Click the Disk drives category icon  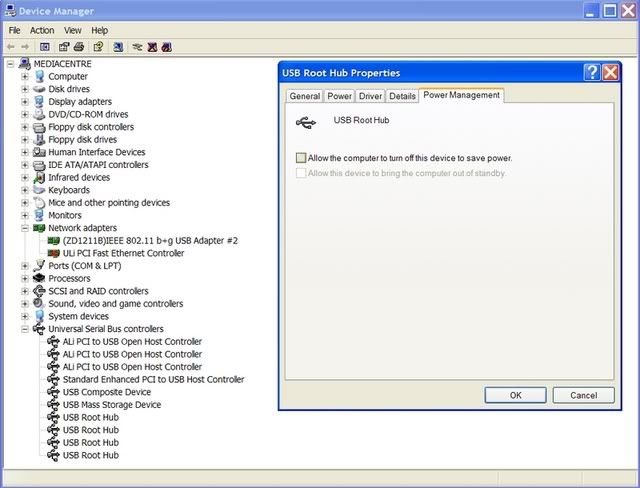point(39,89)
